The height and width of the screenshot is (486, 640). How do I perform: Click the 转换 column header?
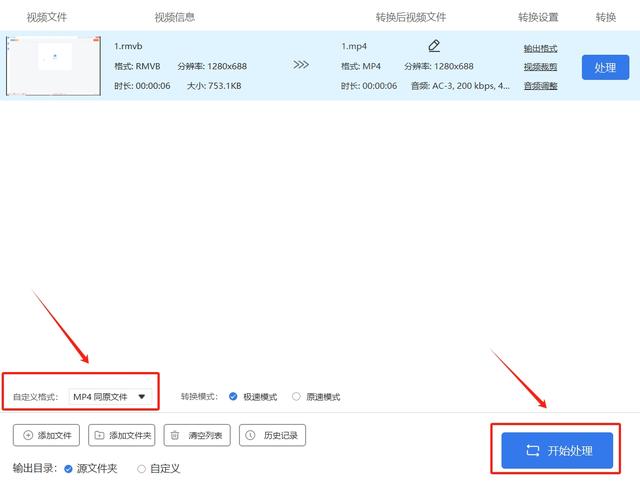(x=606, y=17)
